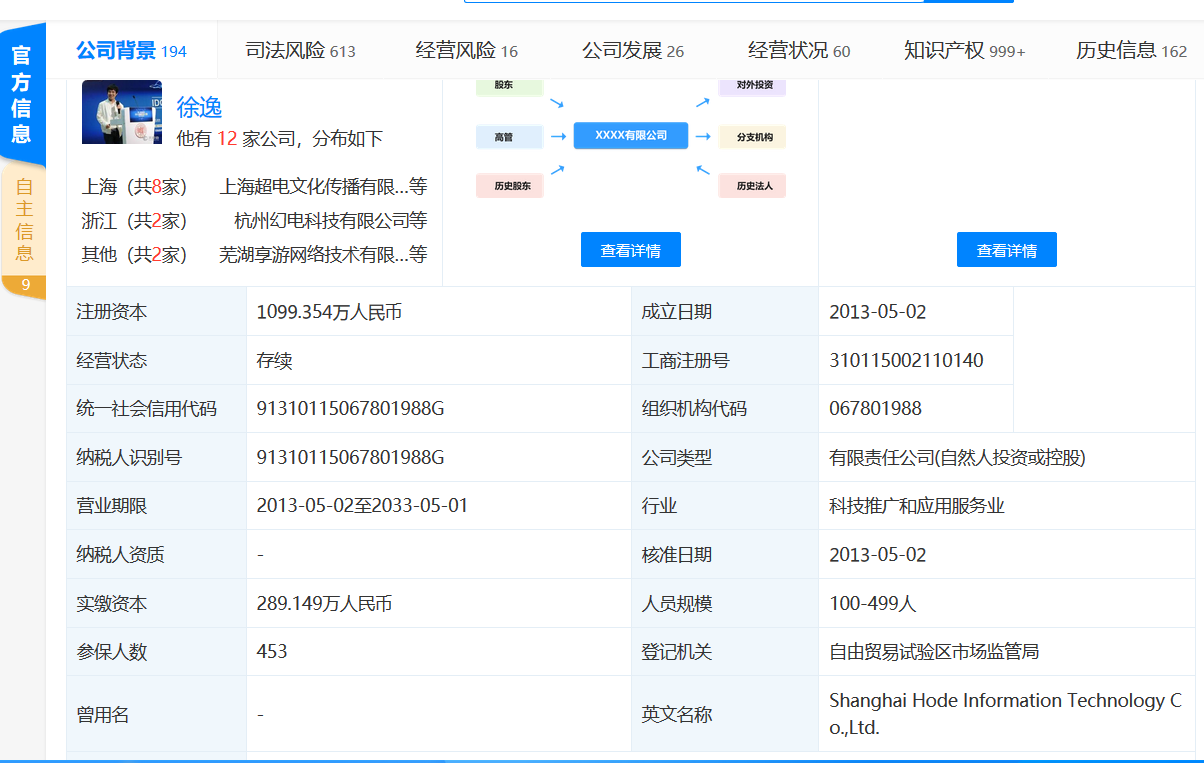Switch to the 经营风险 tab
The height and width of the screenshot is (763, 1204).
click(x=466, y=51)
